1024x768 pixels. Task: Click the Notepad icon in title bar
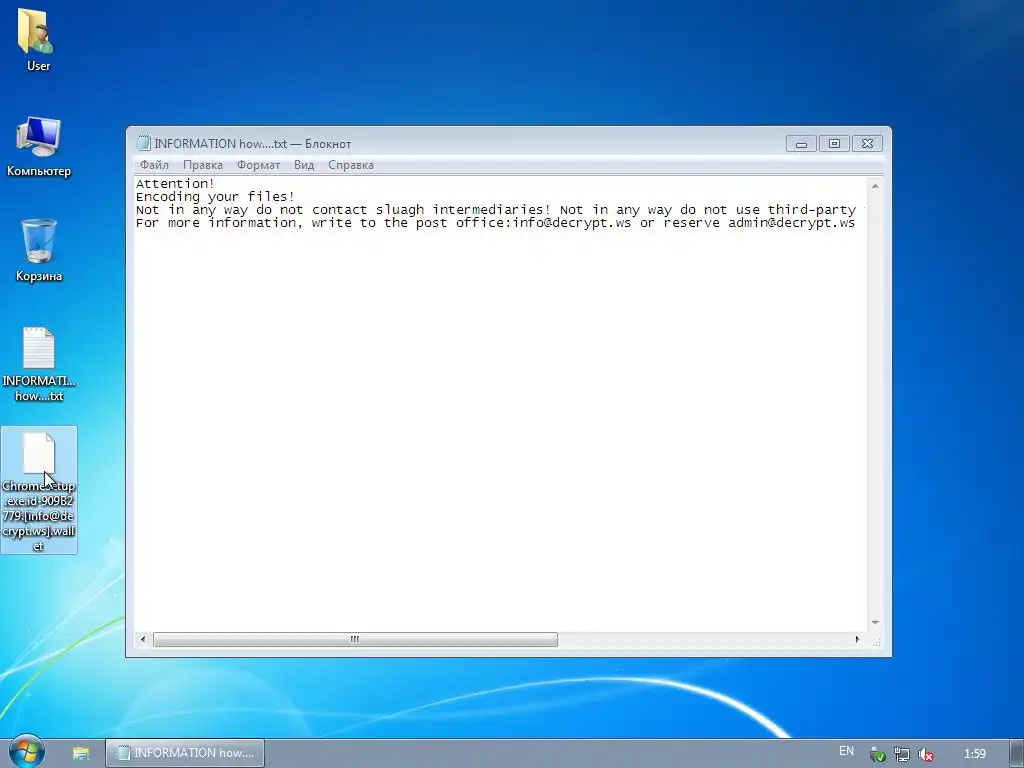pyautogui.click(x=143, y=143)
